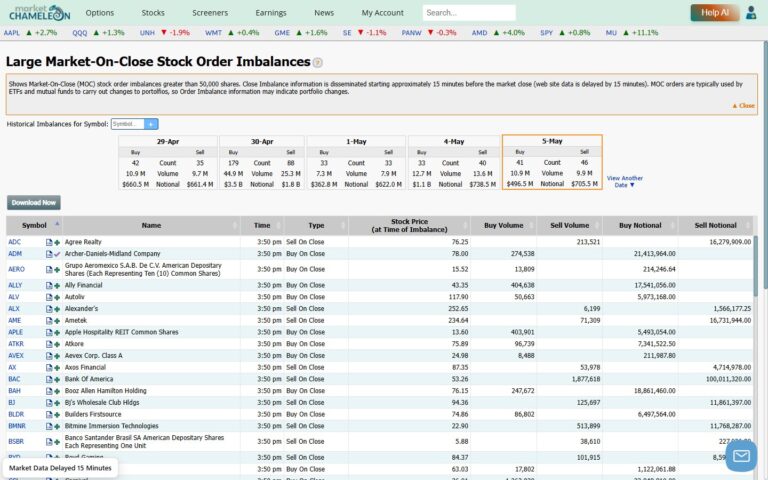Toggle ADM watchlist checkmark icon
This screenshot has height=480, width=768.
coord(57,254)
